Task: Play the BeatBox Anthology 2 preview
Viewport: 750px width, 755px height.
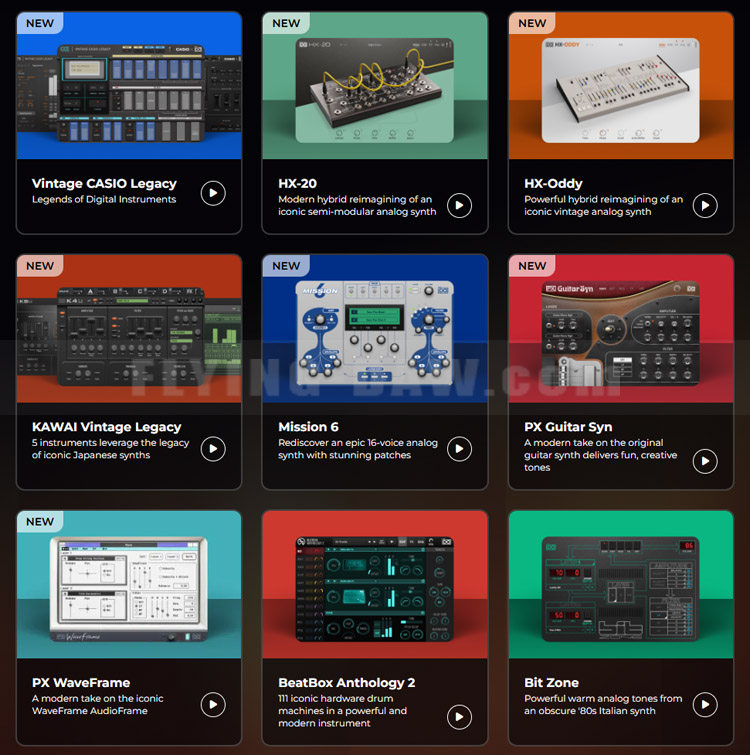Action: (x=459, y=717)
